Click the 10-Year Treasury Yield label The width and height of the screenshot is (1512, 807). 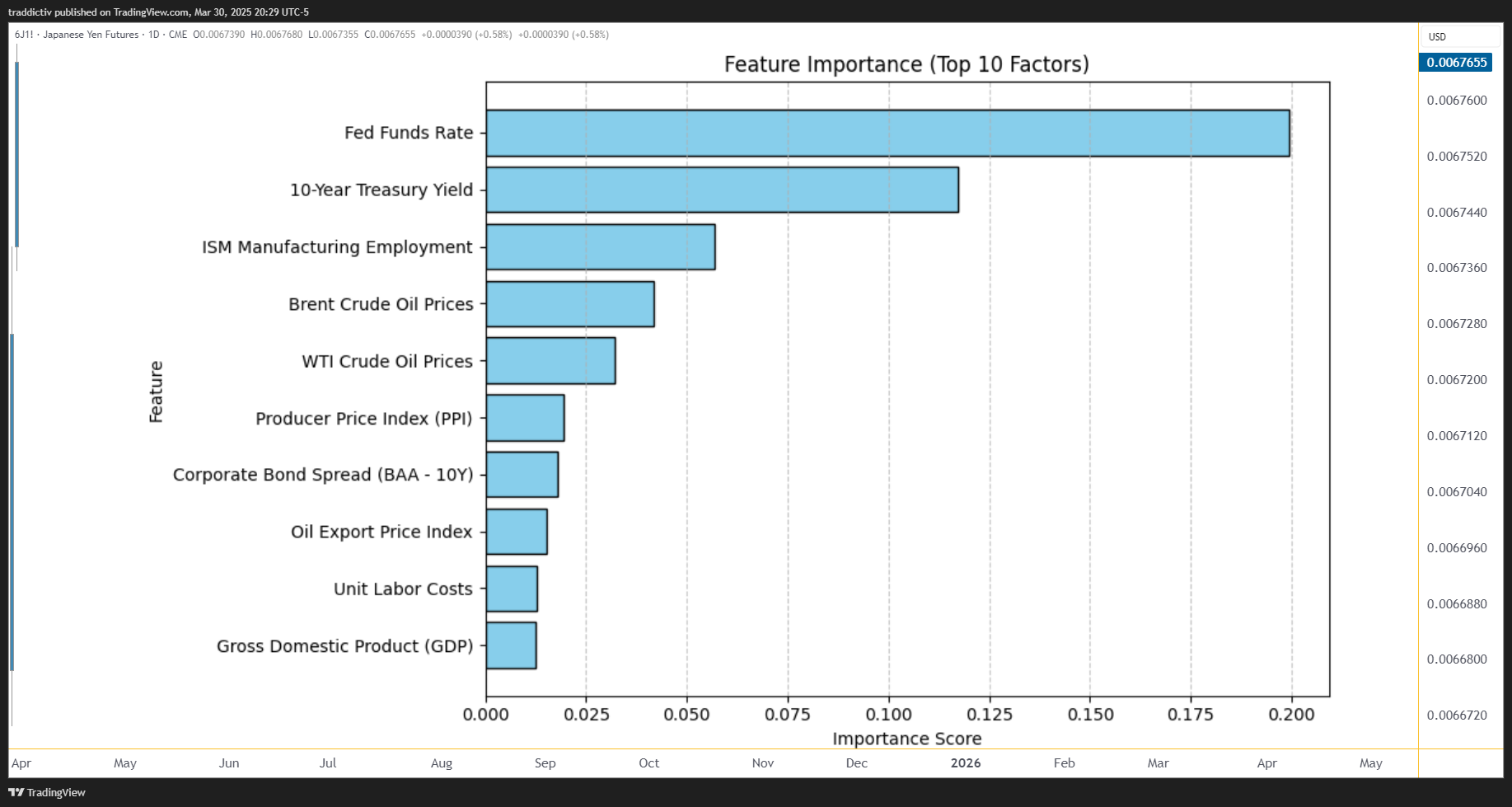[x=382, y=190]
